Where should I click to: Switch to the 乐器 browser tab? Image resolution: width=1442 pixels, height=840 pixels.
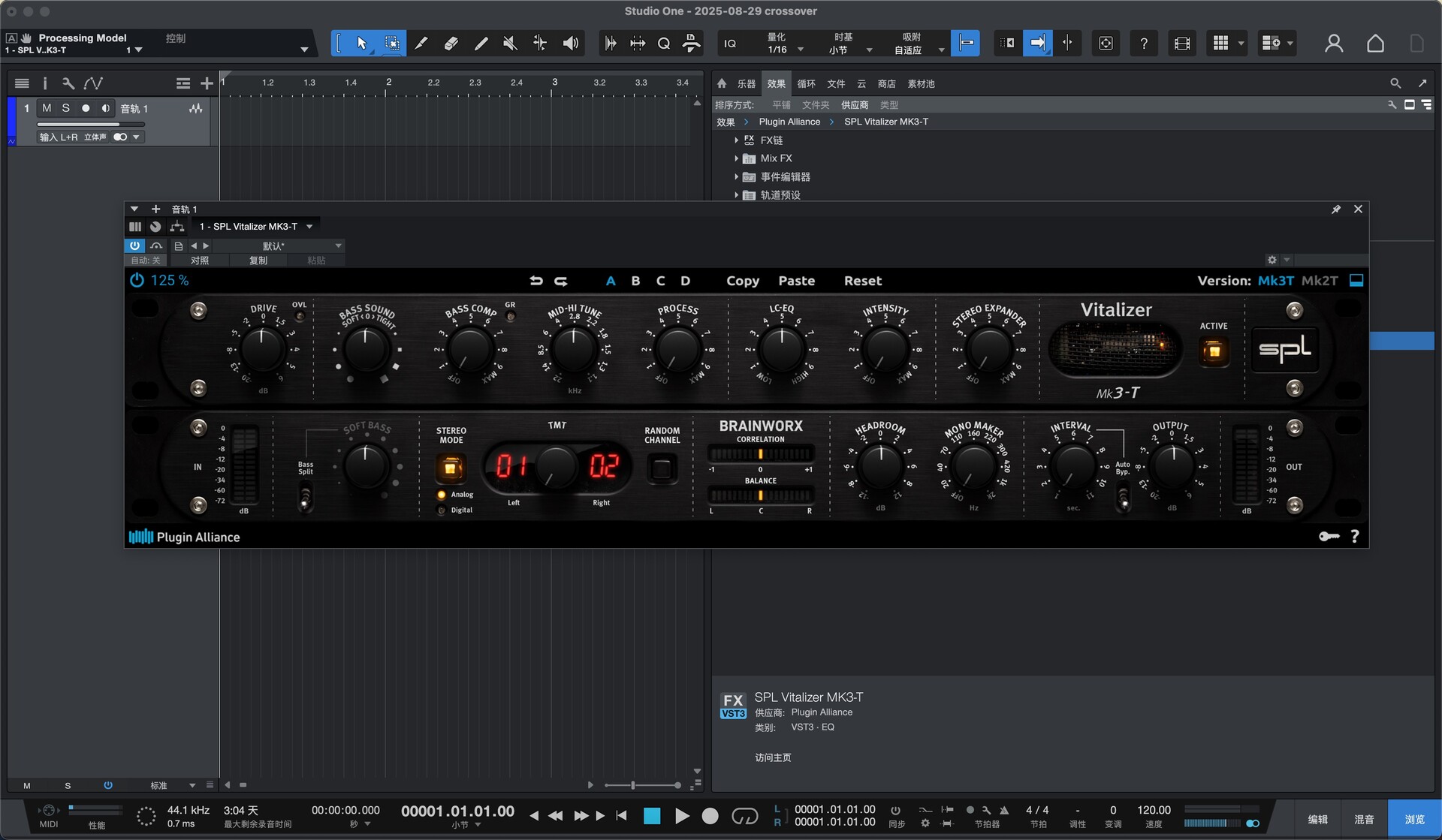pos(747,83)
